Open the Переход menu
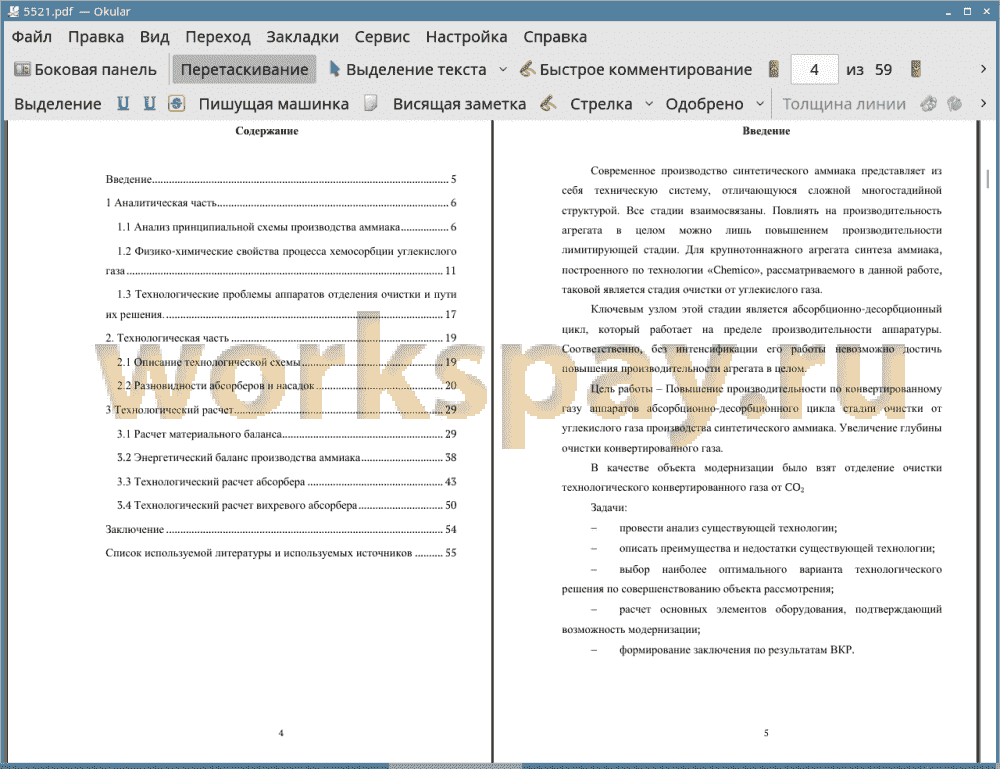The width and height of the screenshot is (1000, 769). [217, 37]
